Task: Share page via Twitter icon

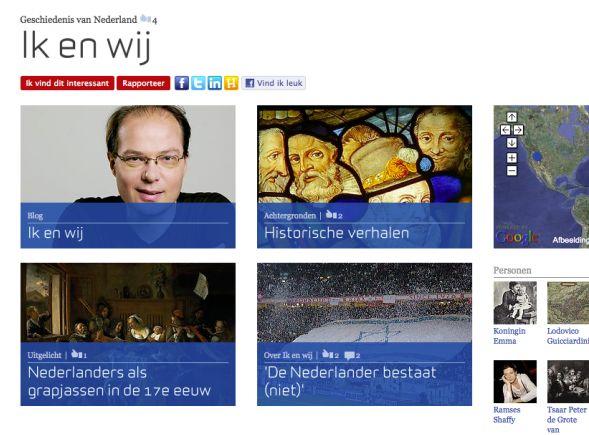Action: 198,83
